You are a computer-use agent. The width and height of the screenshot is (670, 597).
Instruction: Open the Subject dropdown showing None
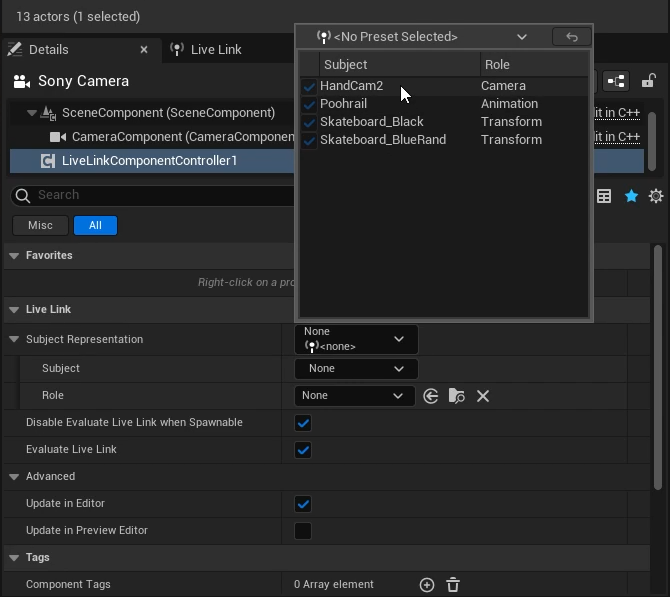click(355, 369)
